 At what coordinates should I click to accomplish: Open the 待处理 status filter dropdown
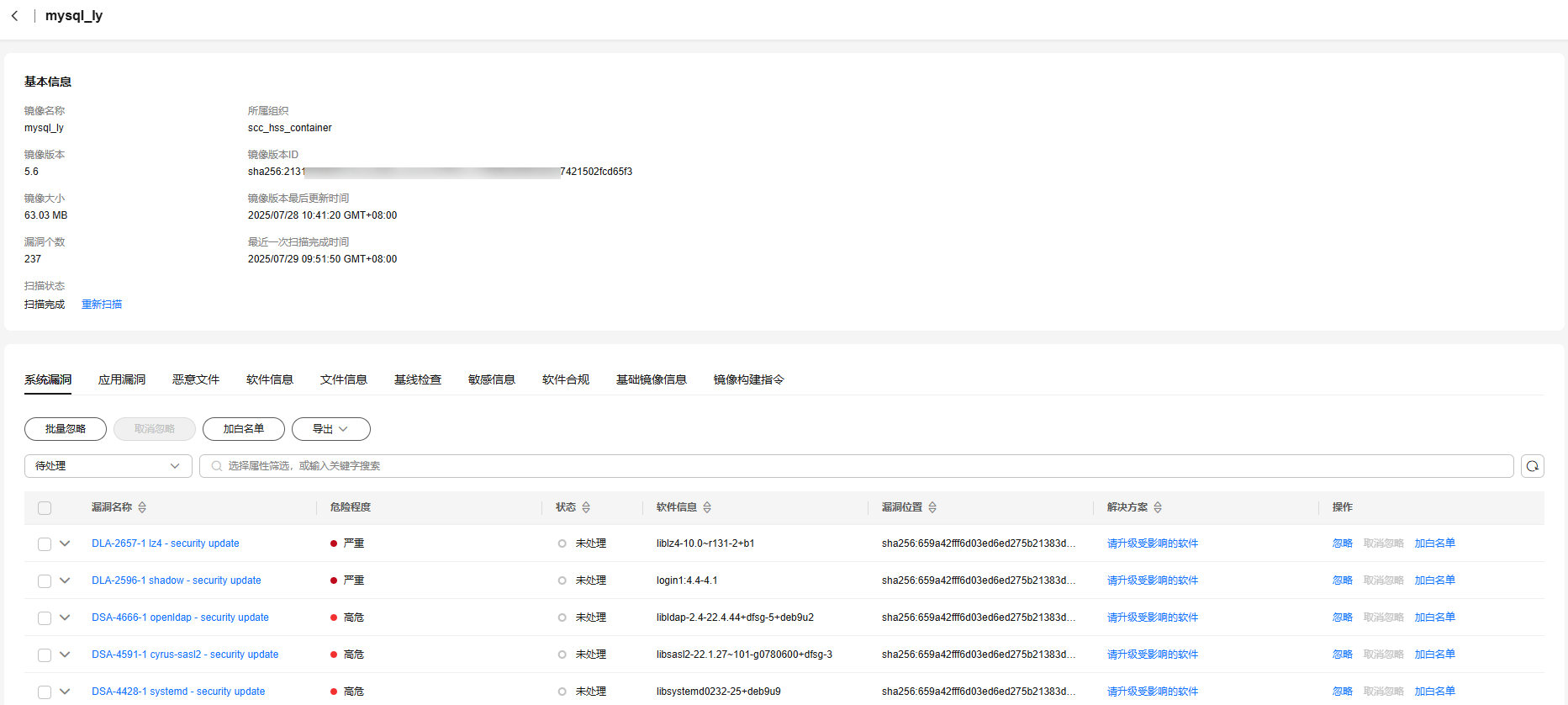click(x=108, y=466)
